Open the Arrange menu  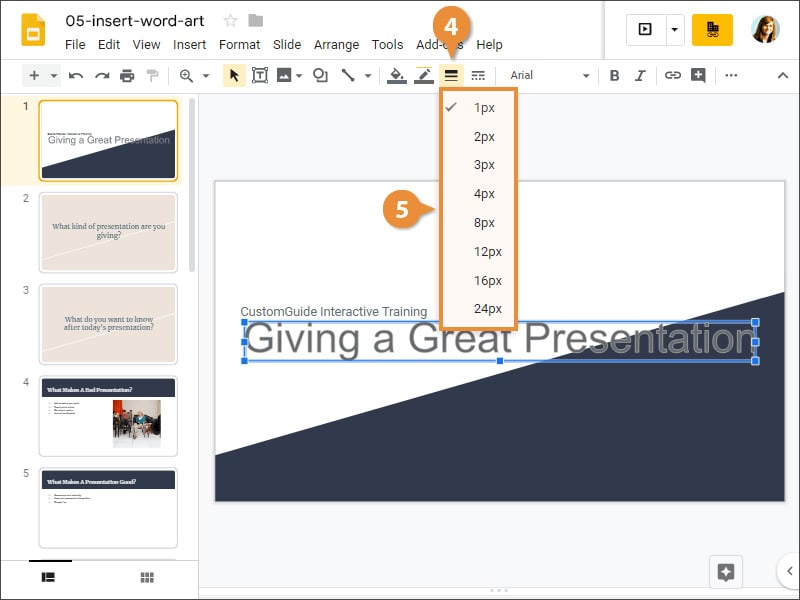336,45
